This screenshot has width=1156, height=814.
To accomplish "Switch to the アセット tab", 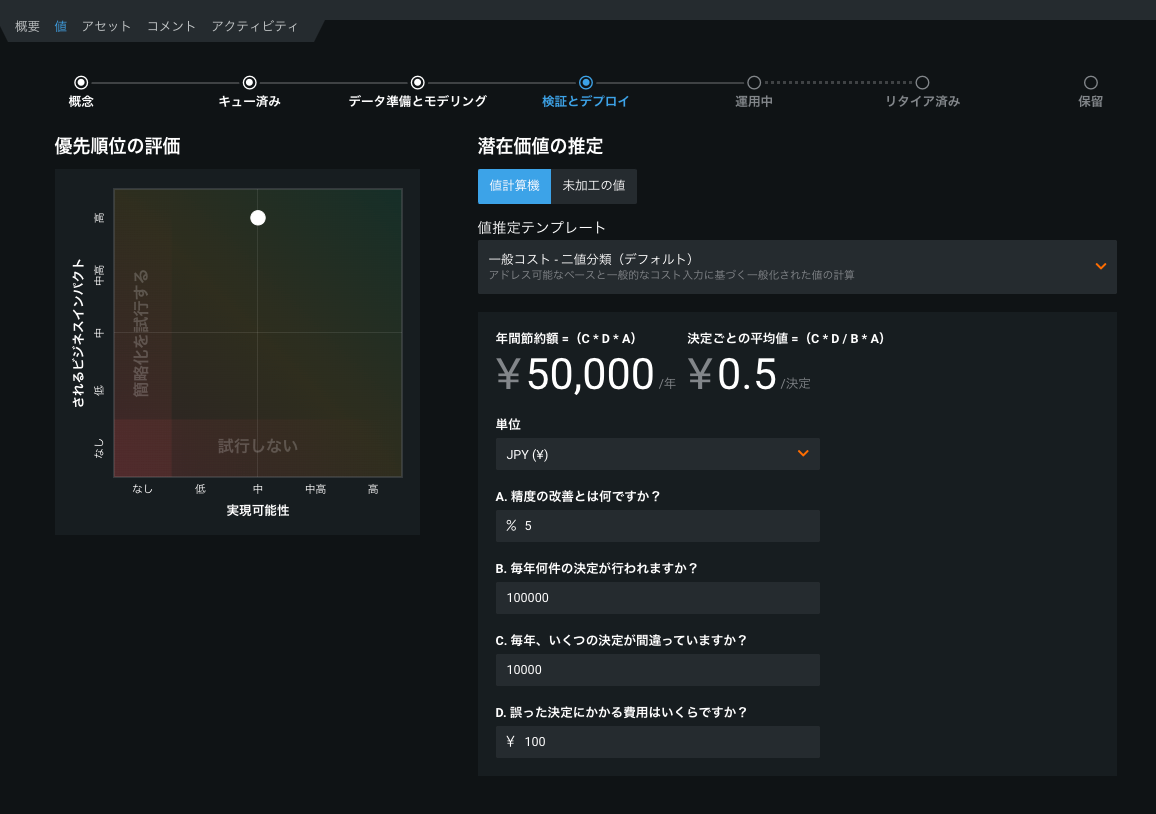I will point(106,26).
